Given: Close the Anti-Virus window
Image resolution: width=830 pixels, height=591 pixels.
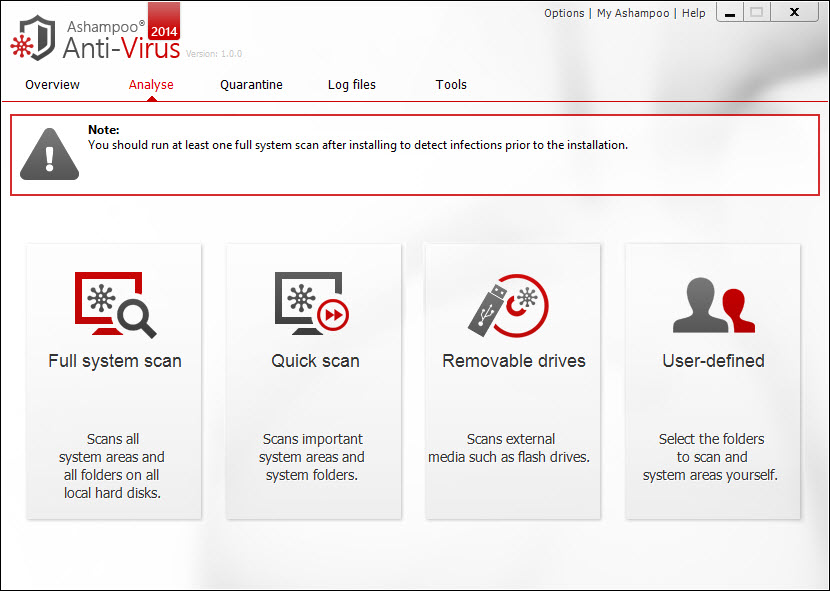Looking at the screenshot, I should point(795,13).
